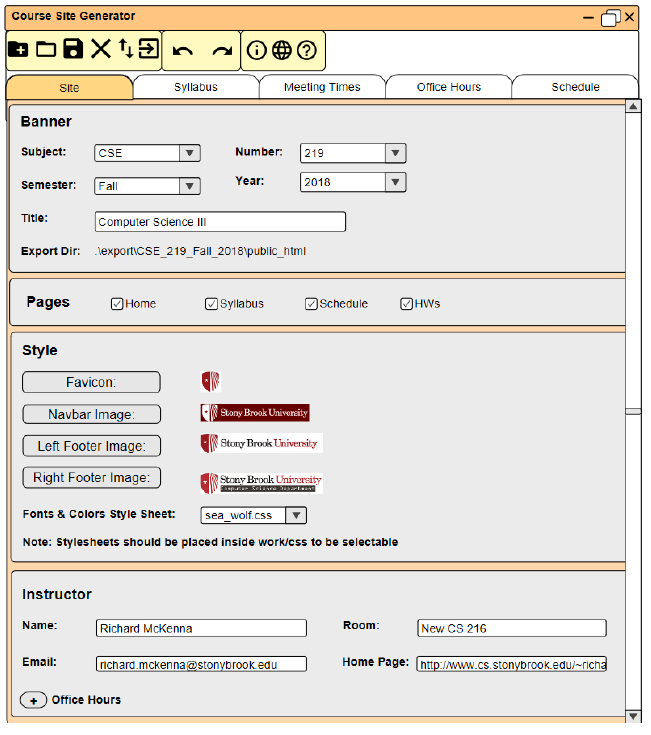651x735 pixels.
Task: Switch to the Site tab
Action: (x=69, y=88)
